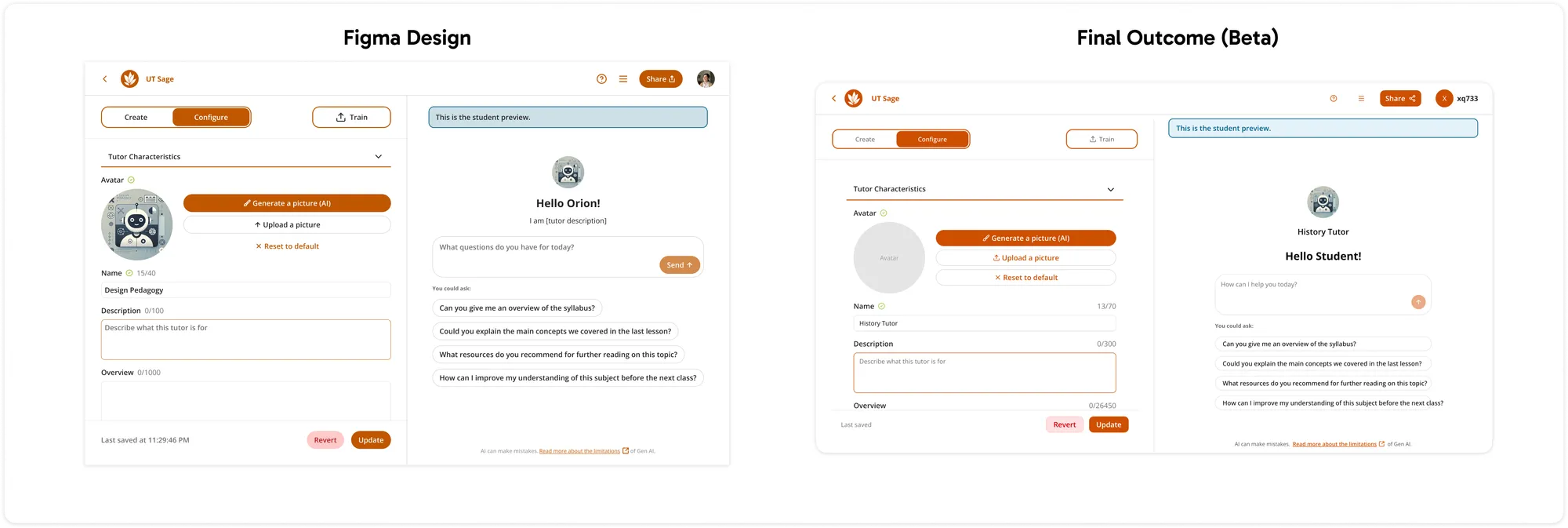Click the info icon beside Avatar label in Figma Design
Screen dimensions: 1568x528
coord(131,180)
